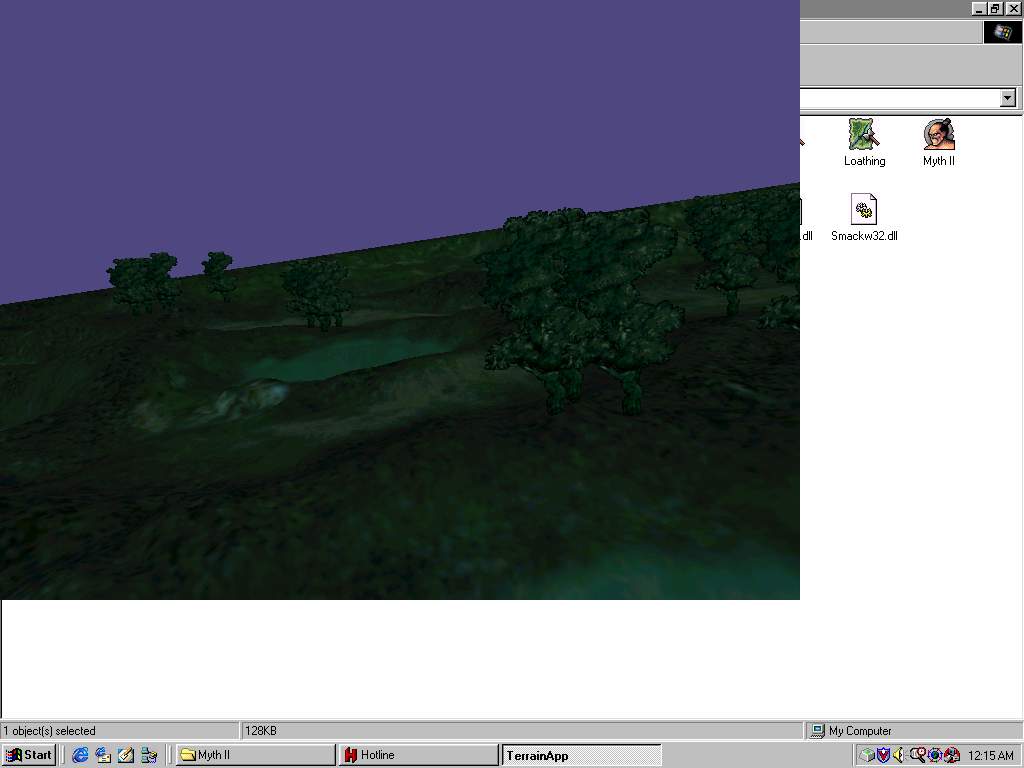Click the shield antivirus tray icon
1024x768 pixels.
click(x=883, y=755)
